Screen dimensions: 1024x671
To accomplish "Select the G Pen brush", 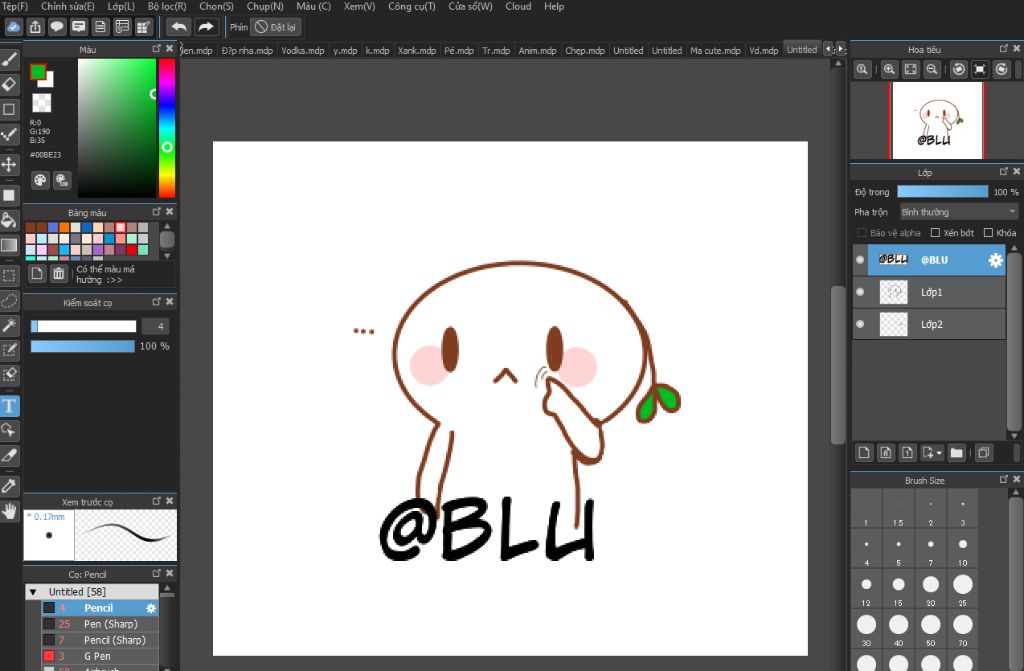I will pos(100,656).
